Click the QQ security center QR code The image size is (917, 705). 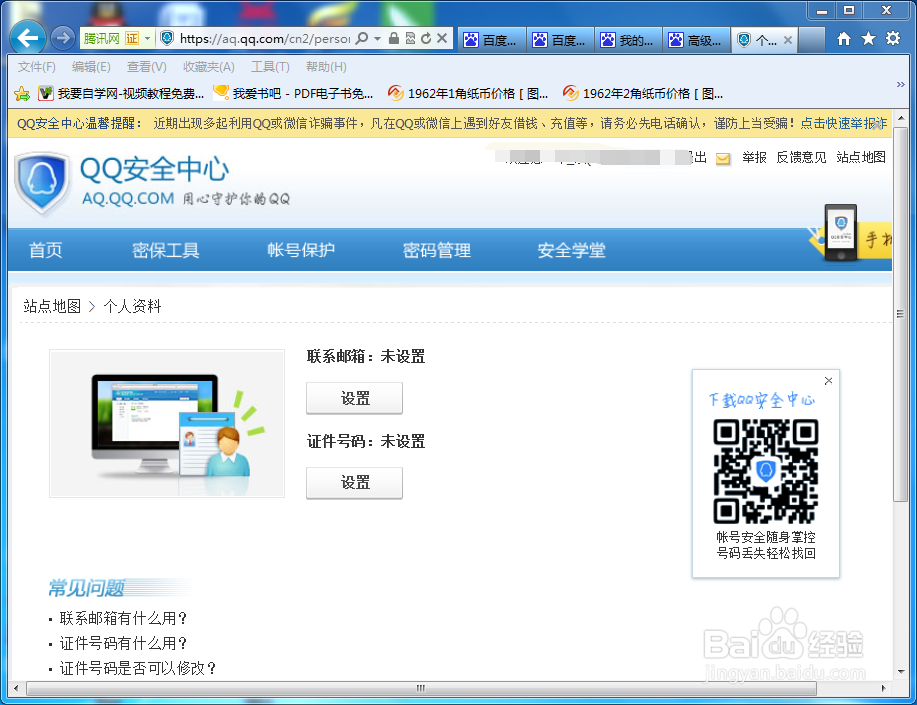(x=766, y=471)
